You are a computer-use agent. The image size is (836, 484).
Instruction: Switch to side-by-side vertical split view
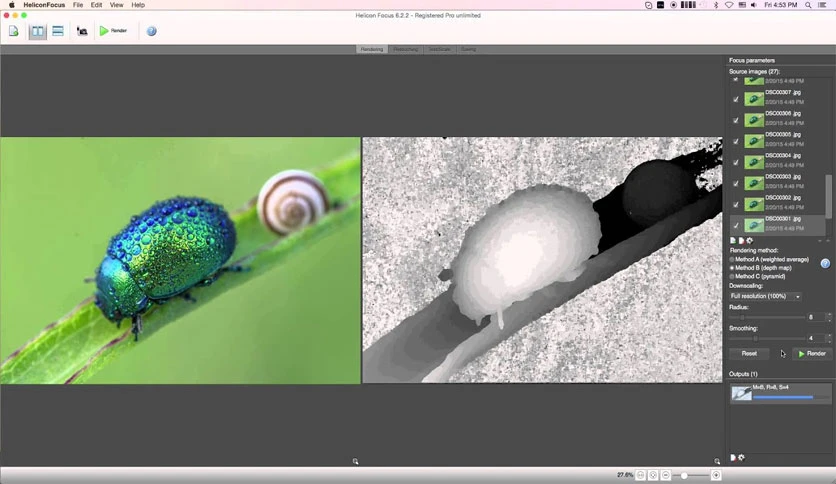click(37, 31)
